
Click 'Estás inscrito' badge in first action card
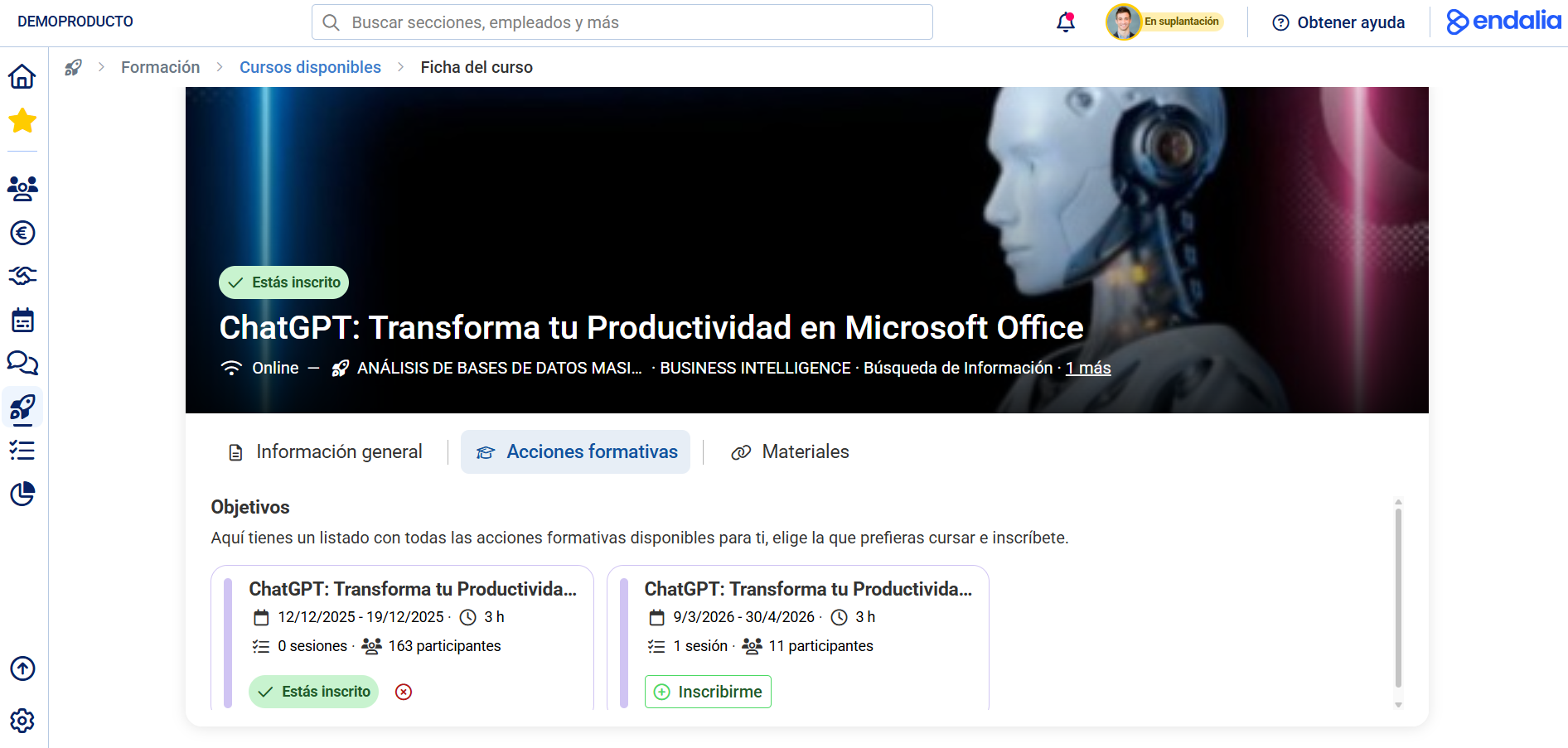click(313, 692)
